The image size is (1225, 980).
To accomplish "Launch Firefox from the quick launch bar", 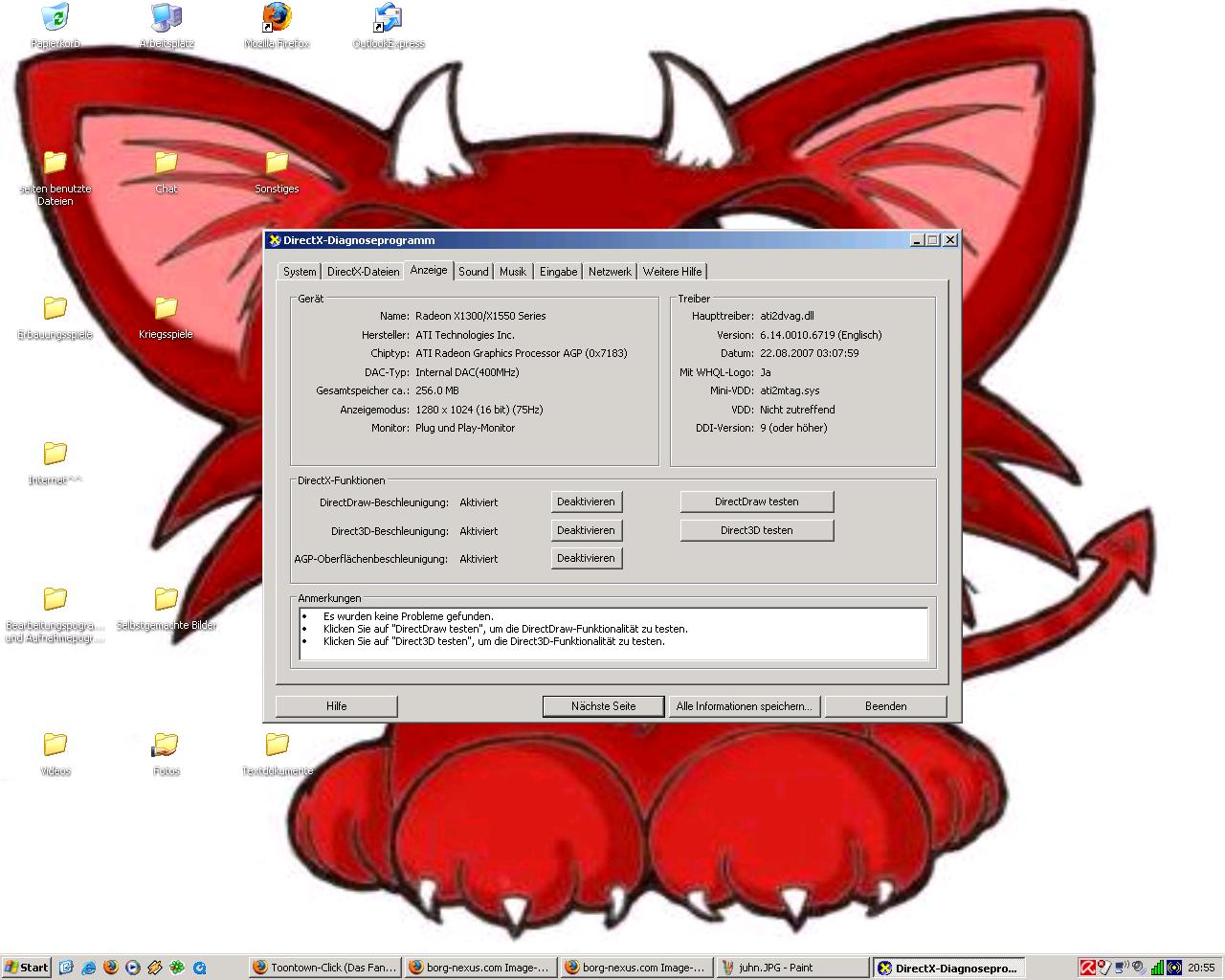I will pos(111,968).
